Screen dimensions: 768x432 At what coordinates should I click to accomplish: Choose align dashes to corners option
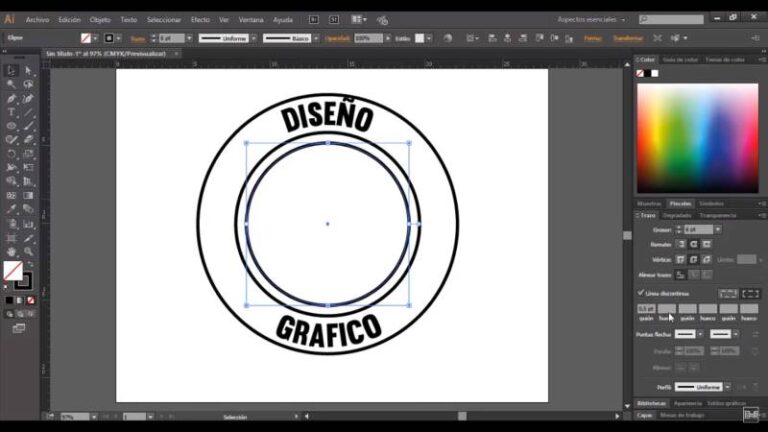tap(750, 293)
